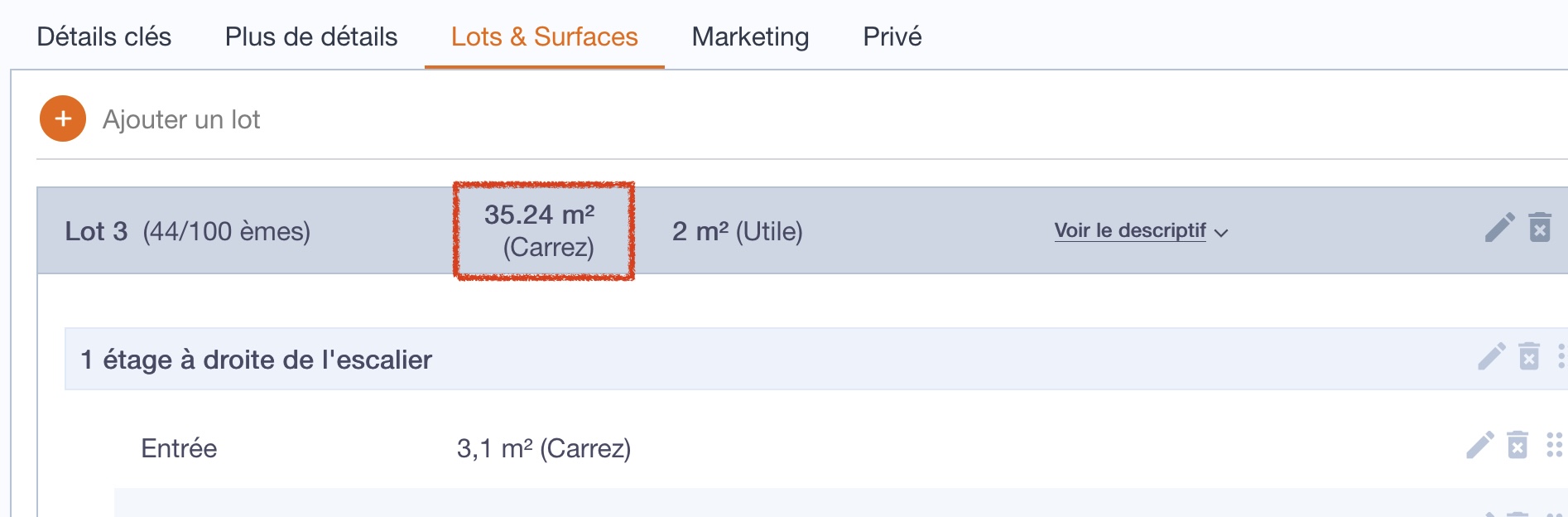Click the 2 m² (Utile) surface value
Image resolution: width=1568 pixels, height=517 pixels.
click(737, 231)
